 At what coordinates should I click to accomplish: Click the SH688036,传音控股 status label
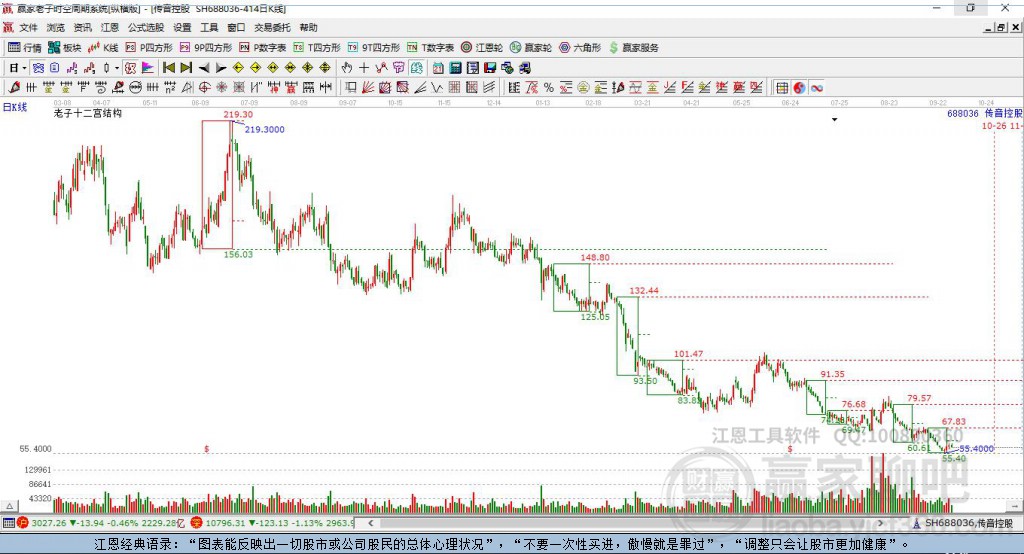963,523
